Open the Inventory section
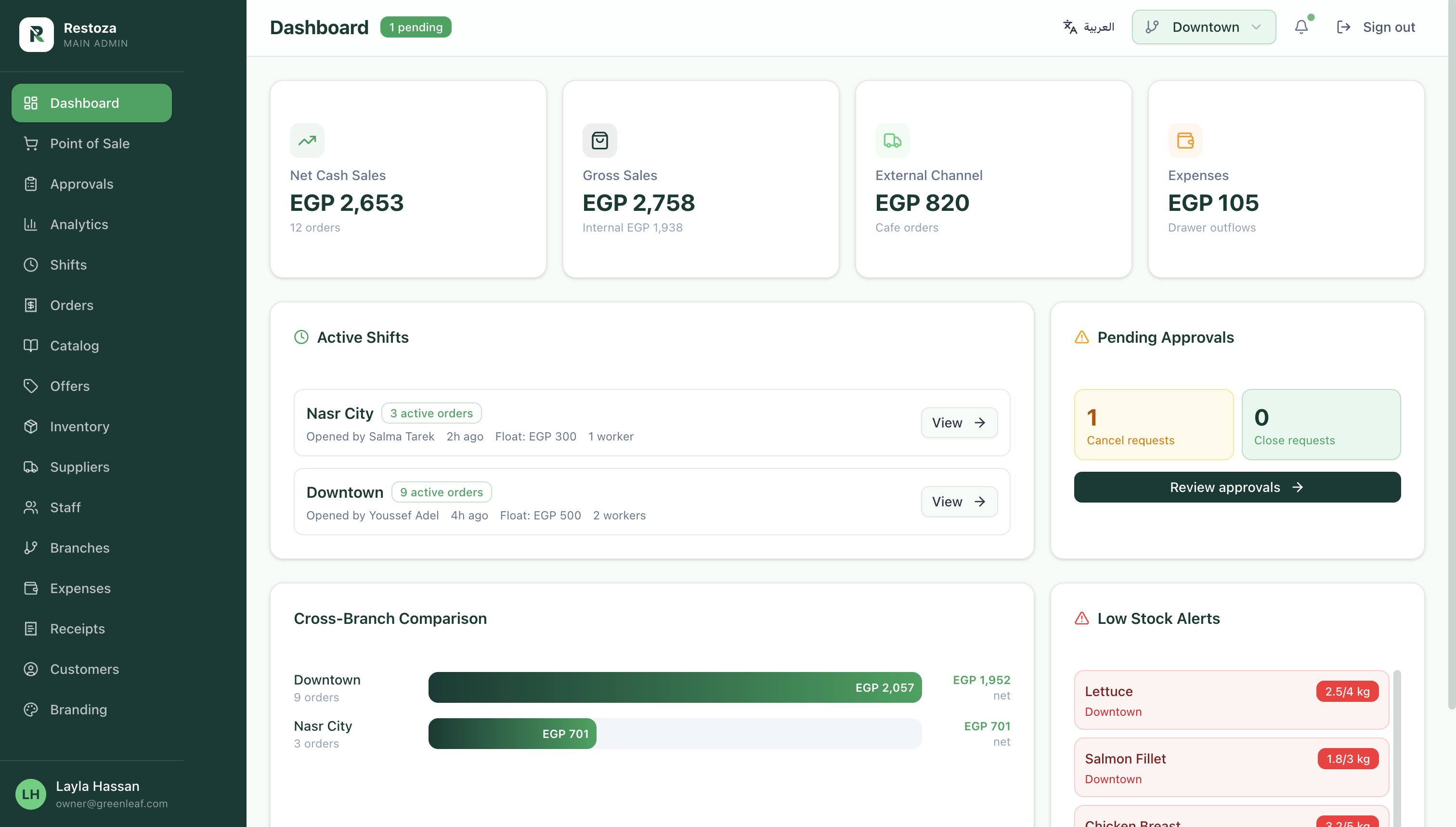The height and width of the screenshot is (827, 1456). pyautogui.click(x=91, y=426)
